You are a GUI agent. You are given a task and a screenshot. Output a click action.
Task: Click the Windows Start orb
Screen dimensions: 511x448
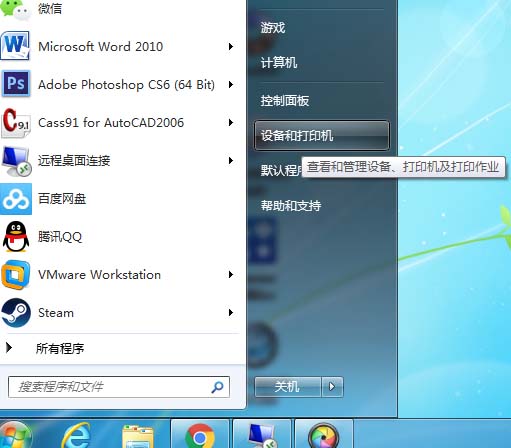coord(15,435)
